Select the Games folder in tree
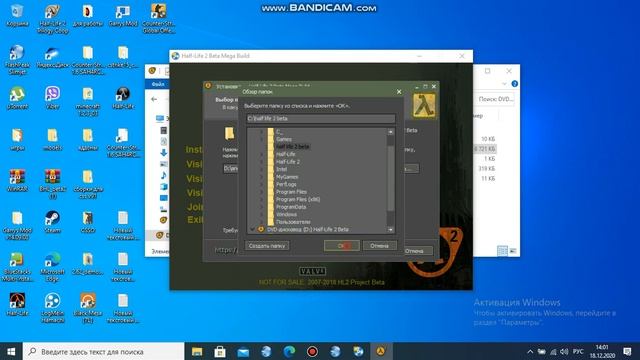 tap(284, 139)
